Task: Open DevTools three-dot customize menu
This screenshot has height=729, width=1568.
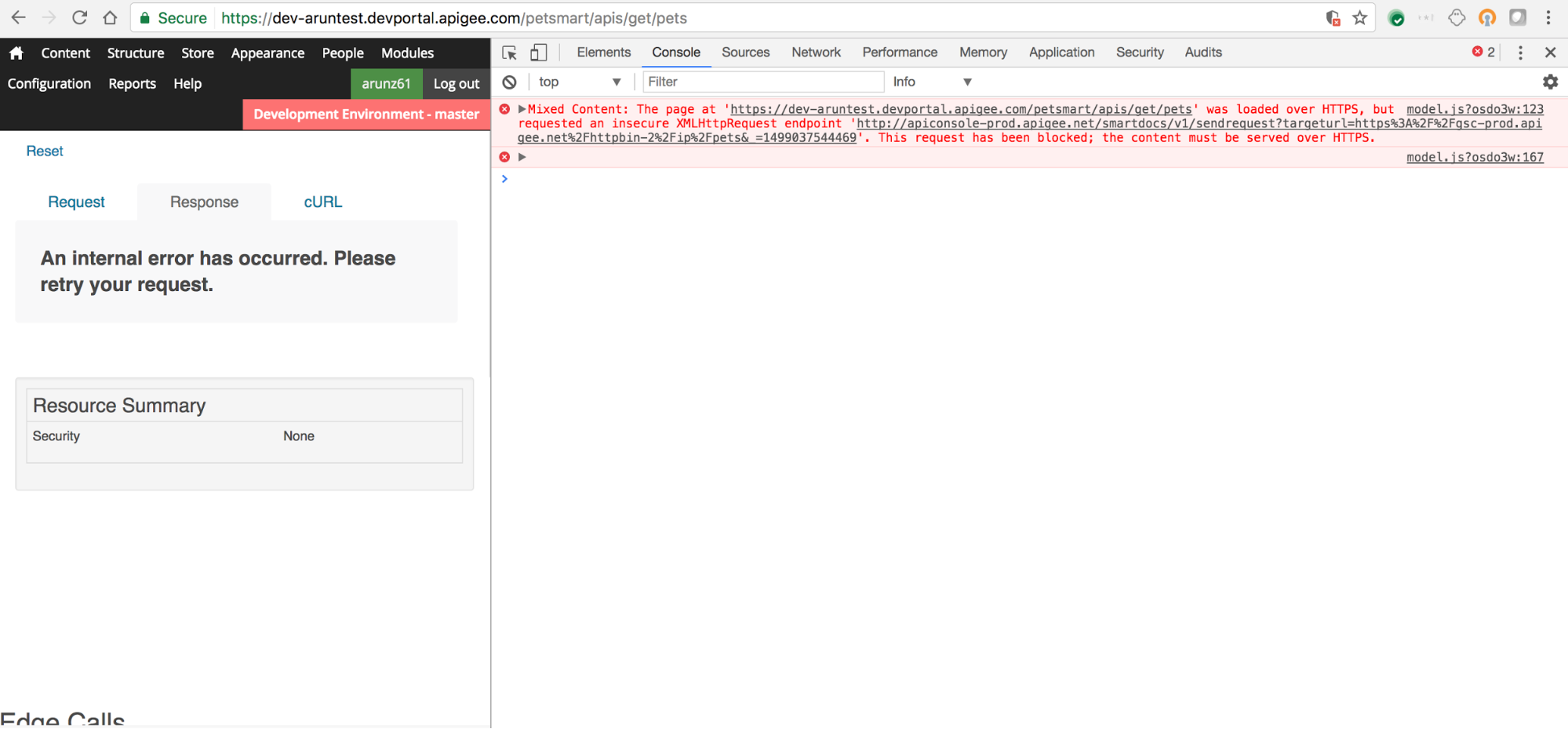Action: pos(1520,53)
